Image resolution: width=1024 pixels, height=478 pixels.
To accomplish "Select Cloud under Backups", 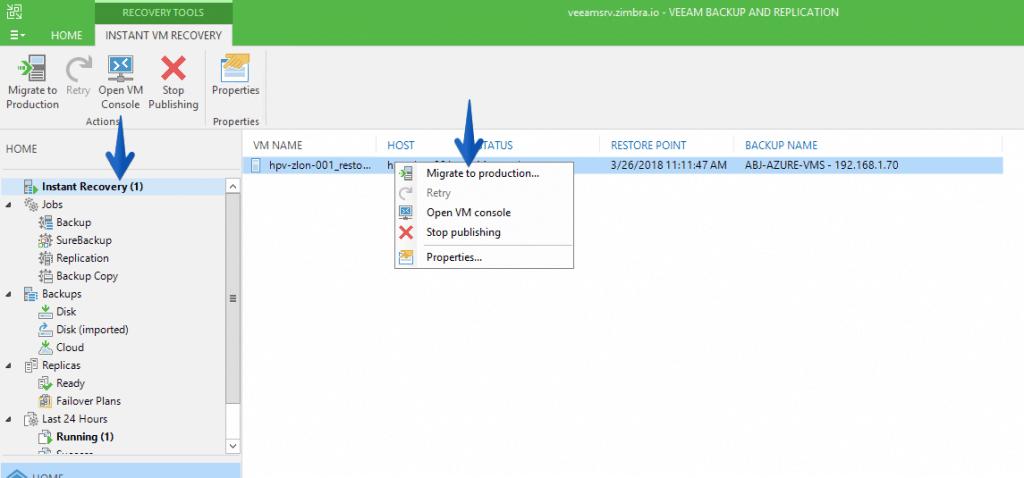I will tap(70, 347).
